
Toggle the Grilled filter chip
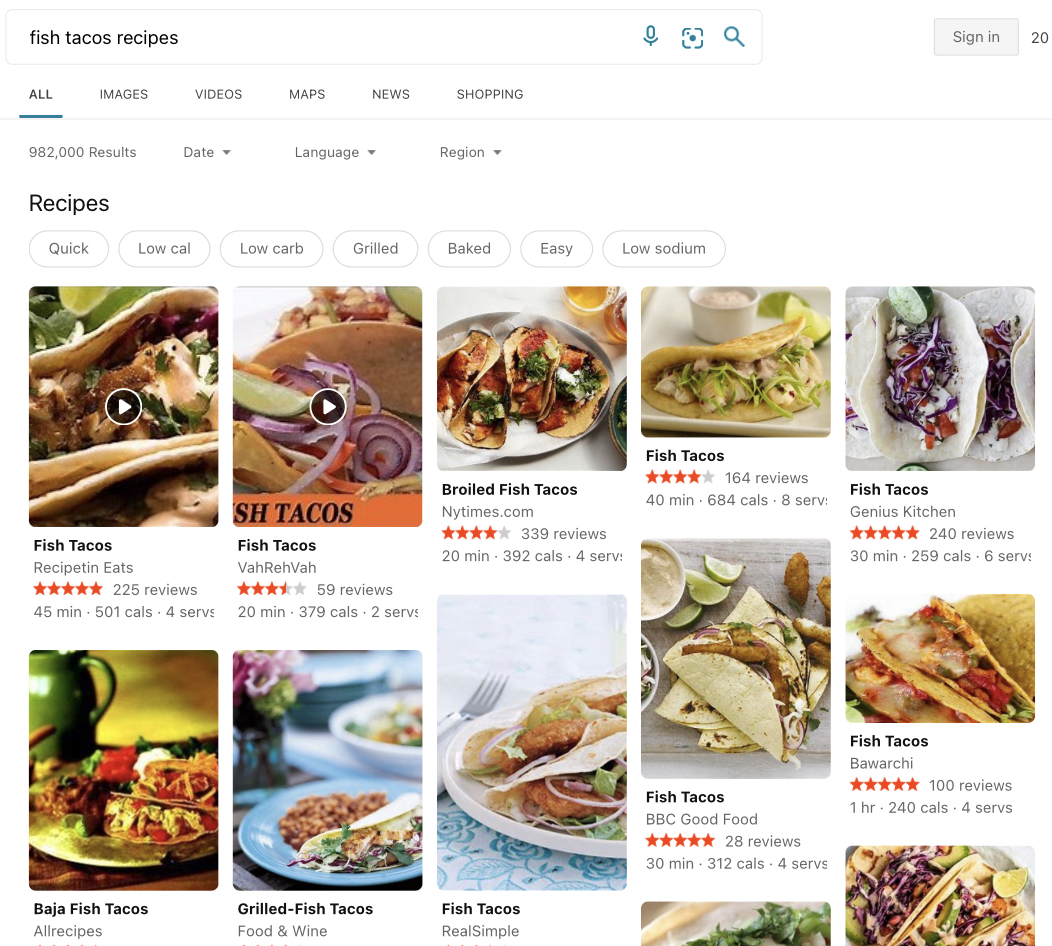[375, 249]
